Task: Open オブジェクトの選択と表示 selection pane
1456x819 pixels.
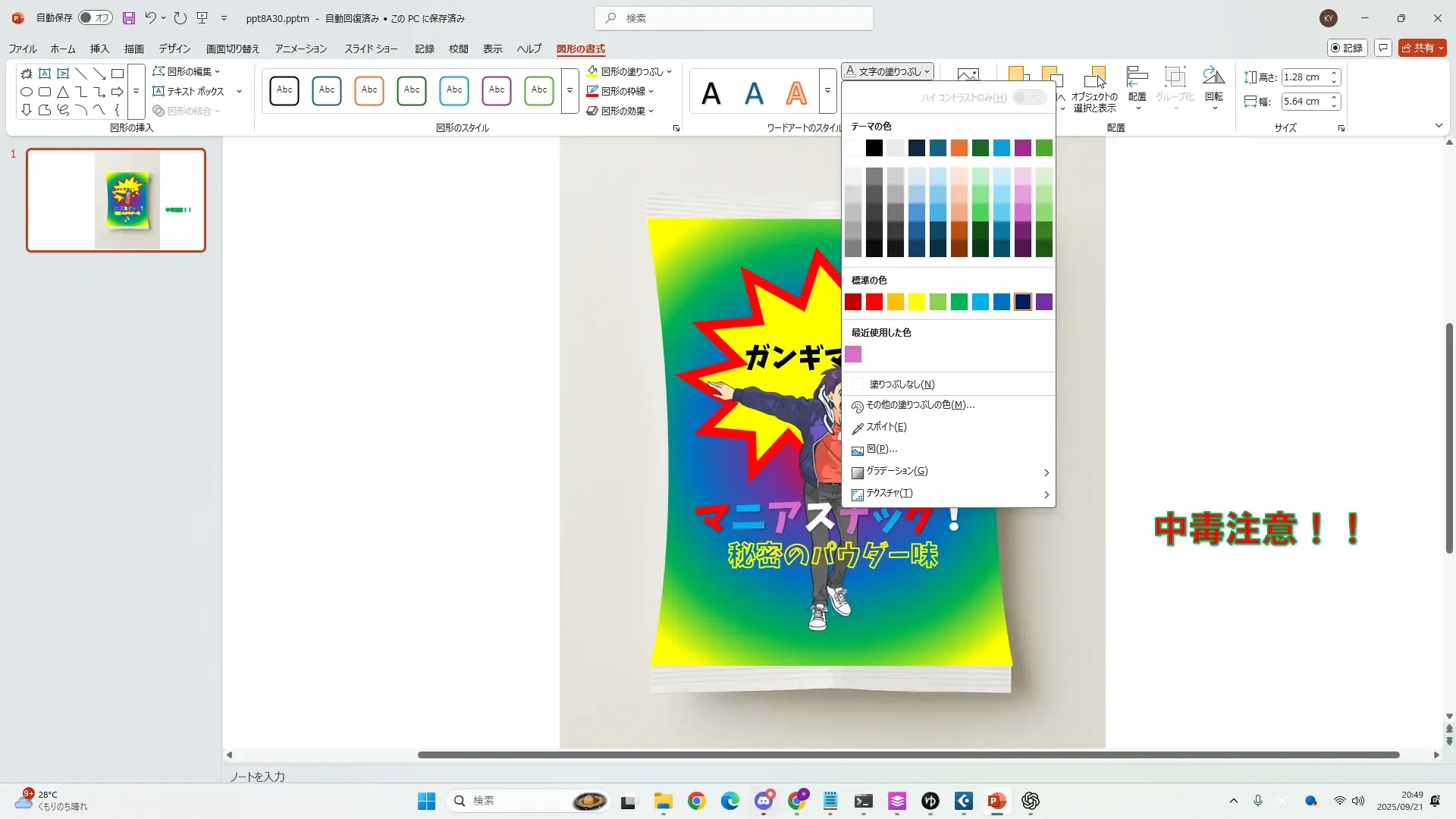Action: click(x=1094, y=89)
